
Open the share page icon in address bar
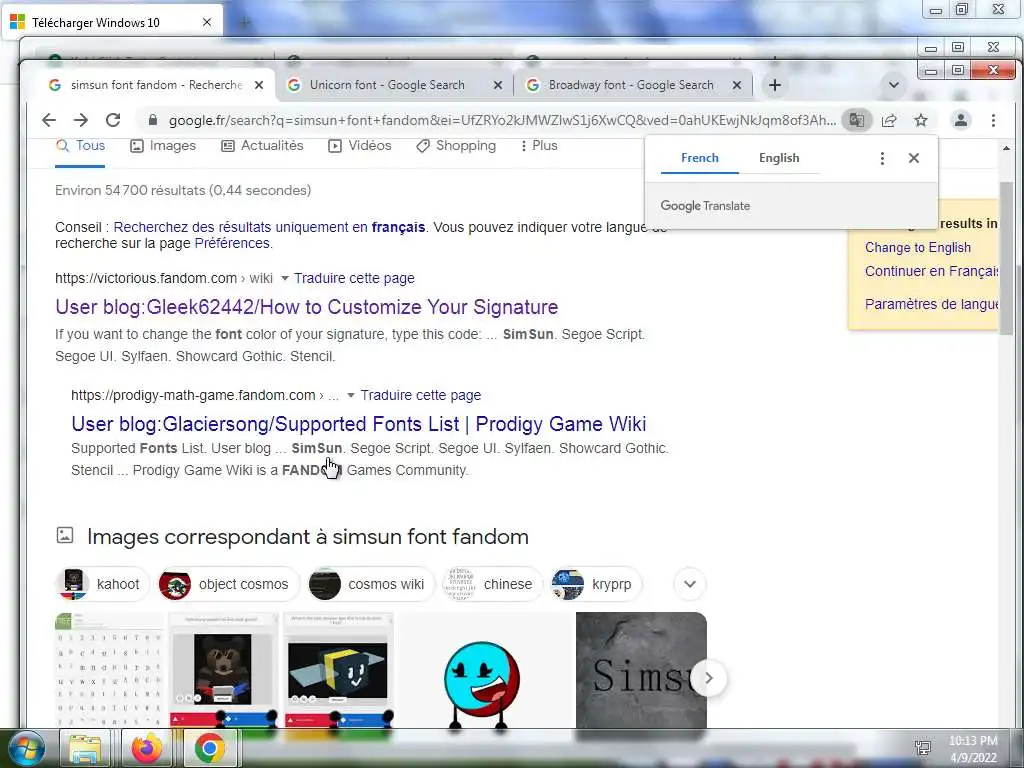point(889,120)
